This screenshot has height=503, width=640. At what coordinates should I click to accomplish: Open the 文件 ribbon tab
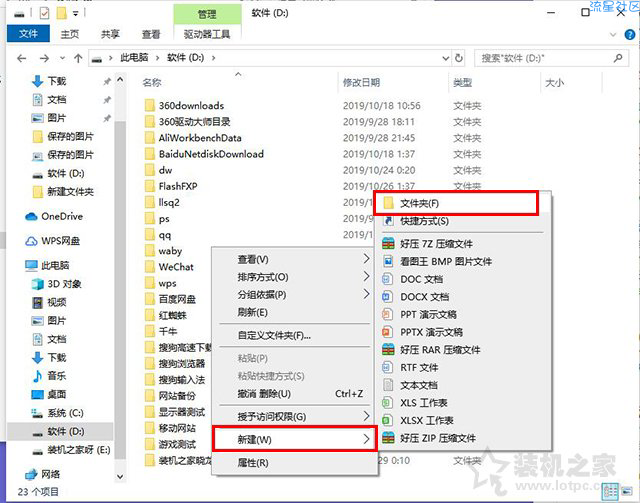coord(28,33)
